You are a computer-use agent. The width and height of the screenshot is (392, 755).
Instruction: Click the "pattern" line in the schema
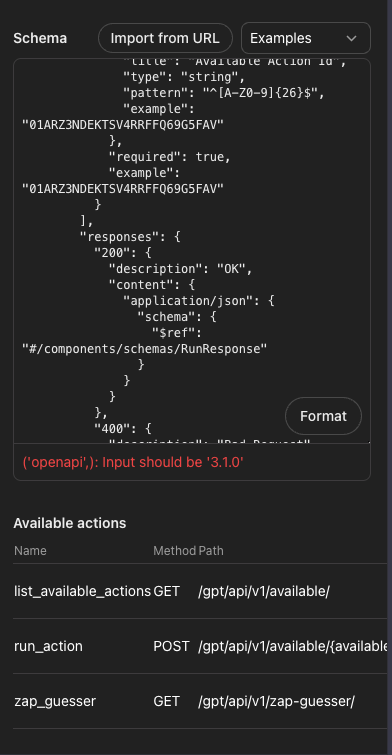point(224,93)
